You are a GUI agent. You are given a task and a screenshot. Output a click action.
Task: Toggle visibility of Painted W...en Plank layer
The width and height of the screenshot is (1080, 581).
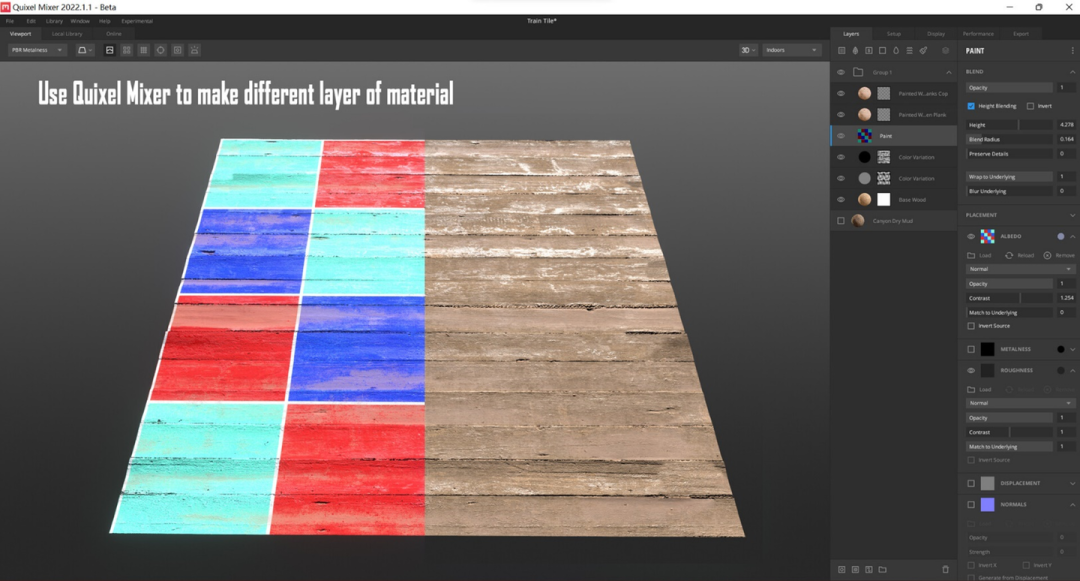tap(841, 115)
